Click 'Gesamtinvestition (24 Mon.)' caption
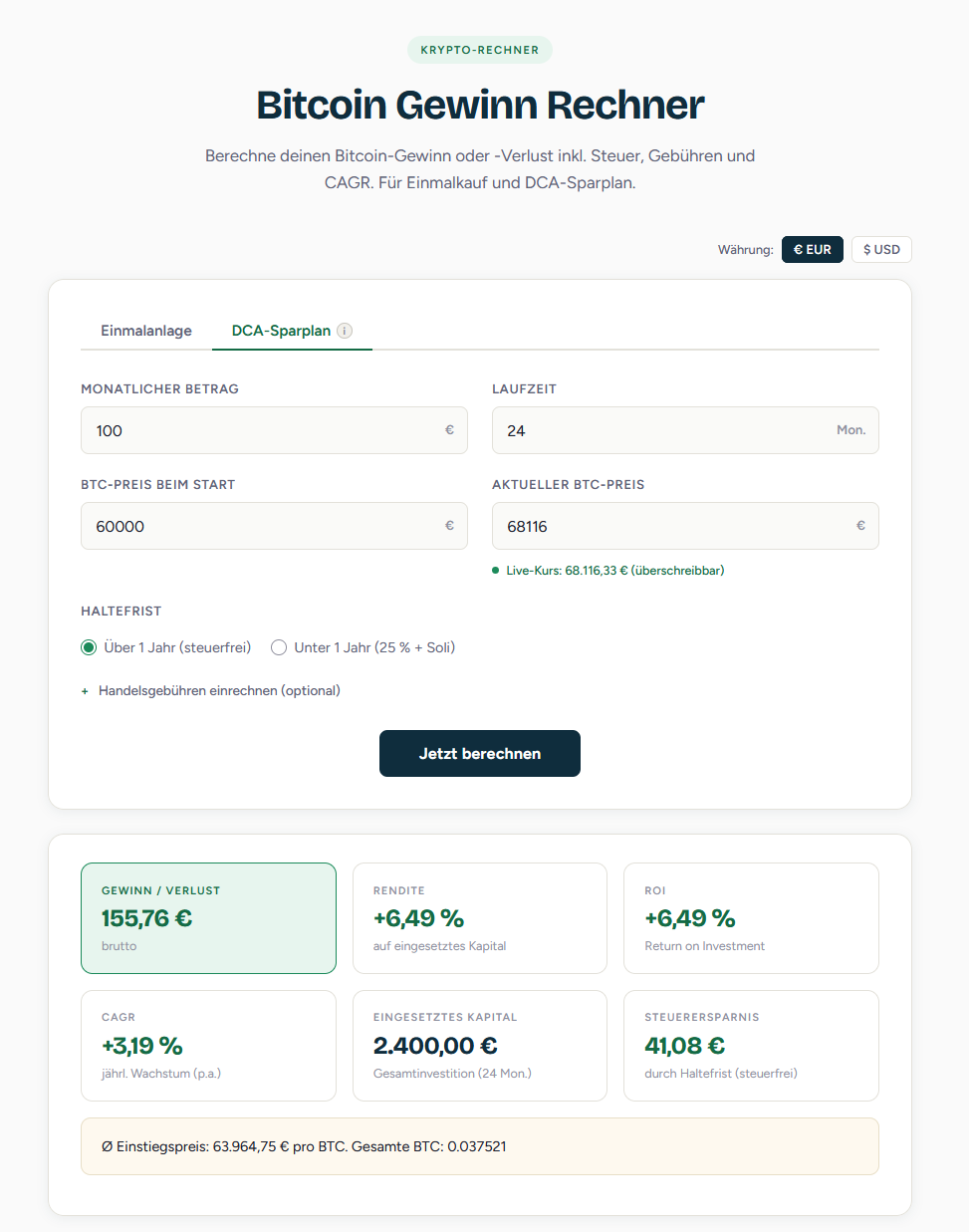This screenshot has width=969, height=1232. (452, 1074)
